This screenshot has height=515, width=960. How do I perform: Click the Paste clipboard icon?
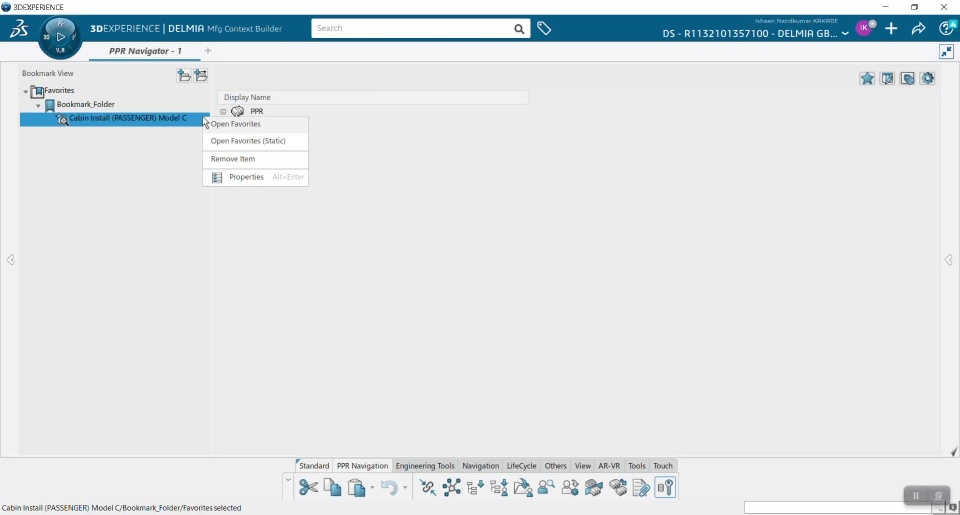point(356,487)
